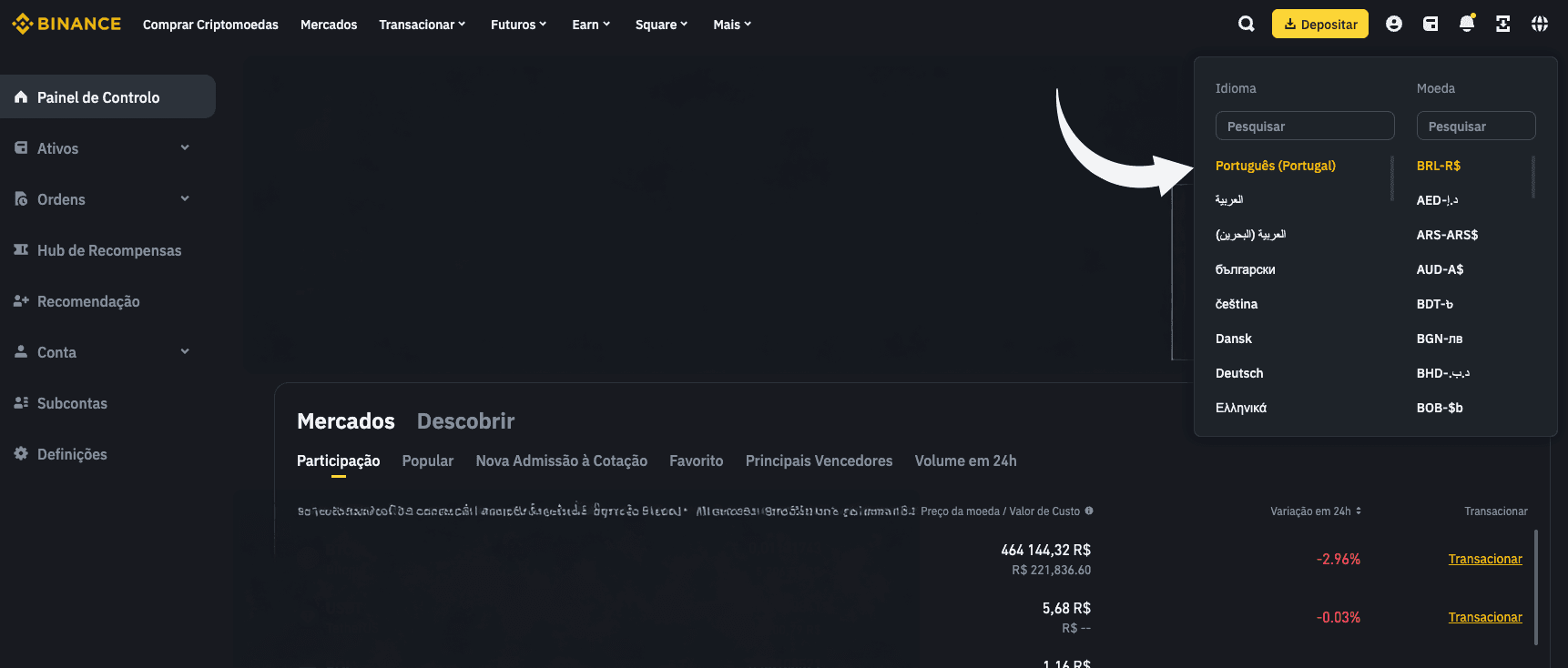Image resolution: width=1568 pixels, height=668 pixels.
Task: Open the Mais dropdown menu
Action: [733, 25]
